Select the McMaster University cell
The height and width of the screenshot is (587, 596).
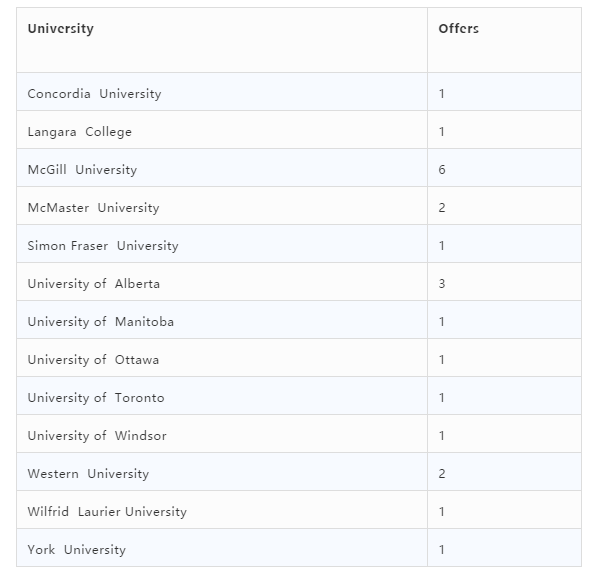pos(222,206)
